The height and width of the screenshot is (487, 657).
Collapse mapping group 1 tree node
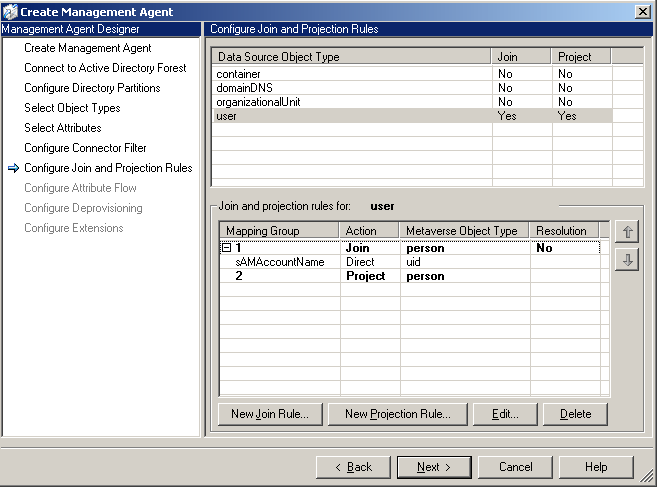point(226,248)
